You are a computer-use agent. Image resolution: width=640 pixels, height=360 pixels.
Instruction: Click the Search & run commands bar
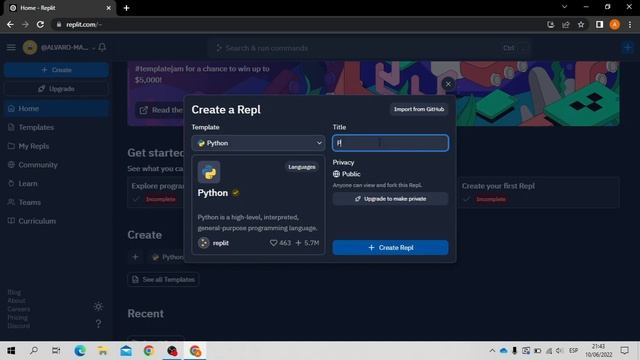(x=369, y=48)
